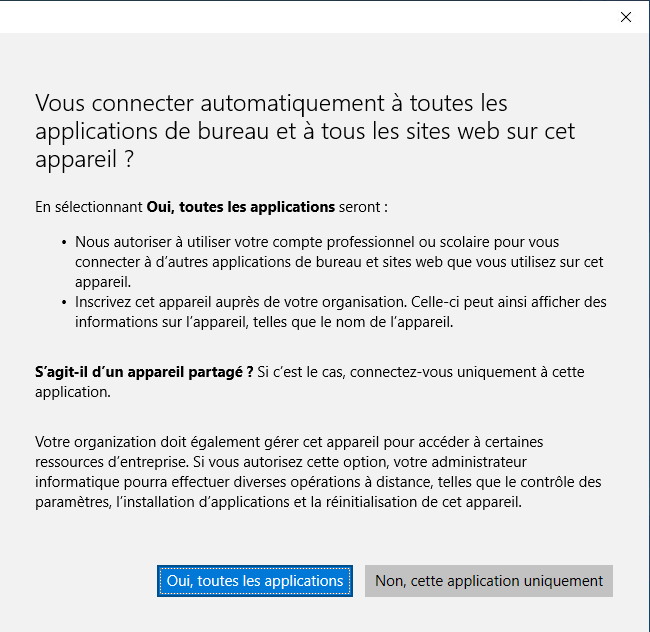The width and height of the screenshot is (650, 632).
Task: Click the second bullet point marker
Action: (x=64, y=301)
